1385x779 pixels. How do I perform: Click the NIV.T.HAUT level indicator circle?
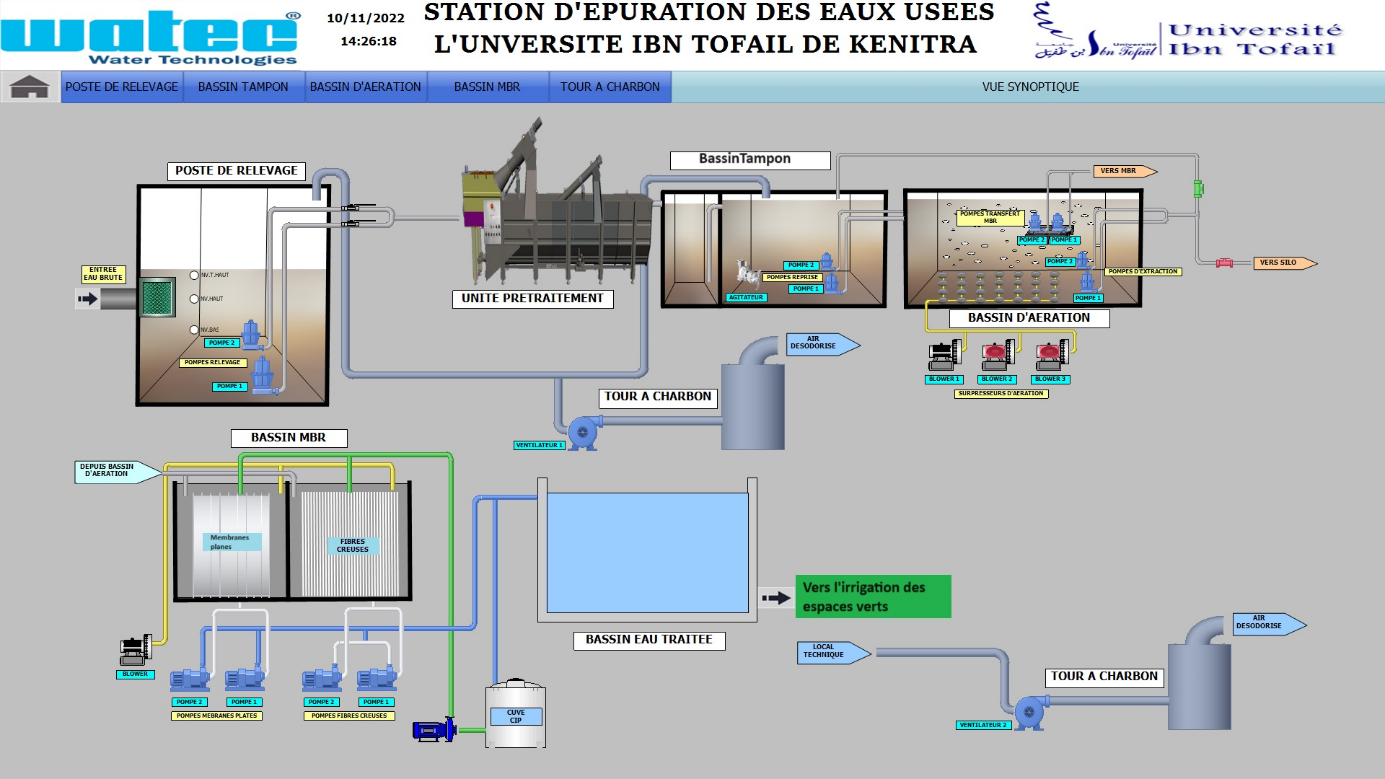(x=194, y=275)
